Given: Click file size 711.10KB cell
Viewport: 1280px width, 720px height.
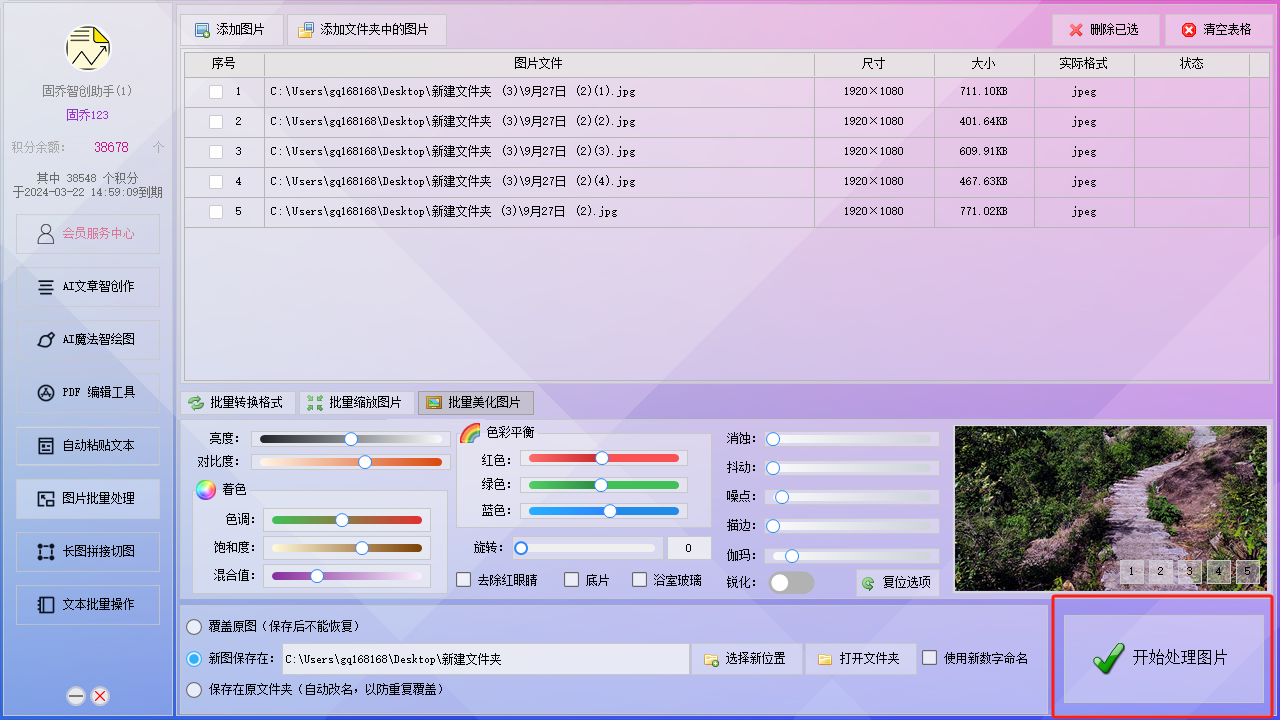Looking at the screenshot, I should coord(984,92).
